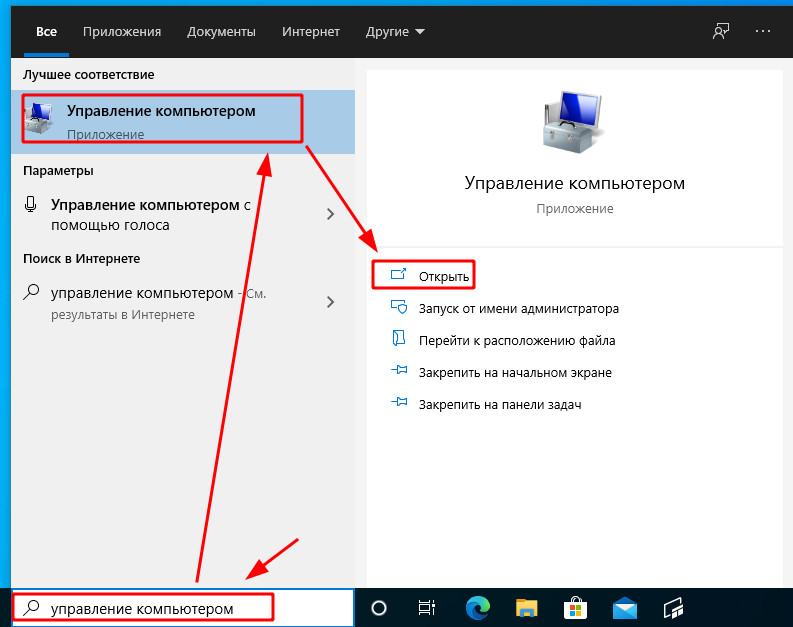The image size is (793, 627).
Task: Click the Cortana circle icon on taskbar
Action: coord(379,608)
